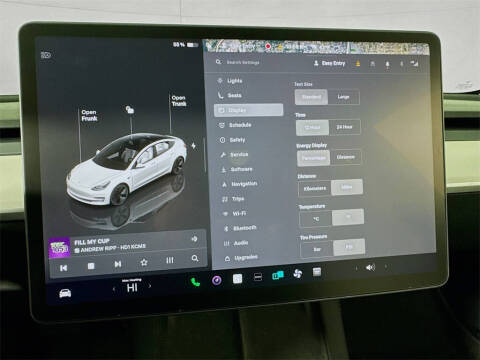Viewport: 480px width, 360px height.
Task: Open the media equalizer bars icon
Action: click(170, 260)
